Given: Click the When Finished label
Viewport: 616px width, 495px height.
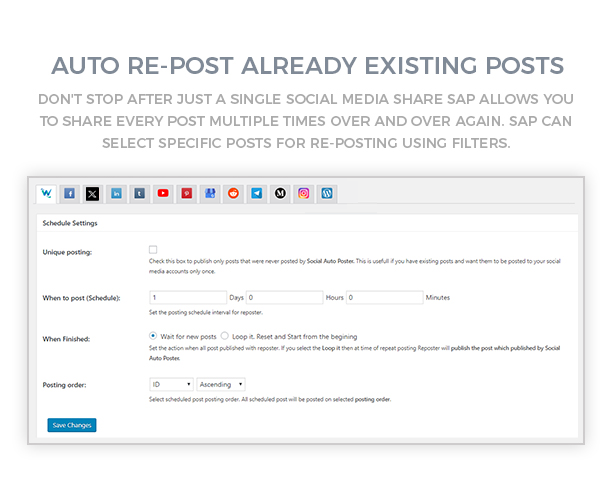Looking at the screenshot, I should [x=66, y=339].
